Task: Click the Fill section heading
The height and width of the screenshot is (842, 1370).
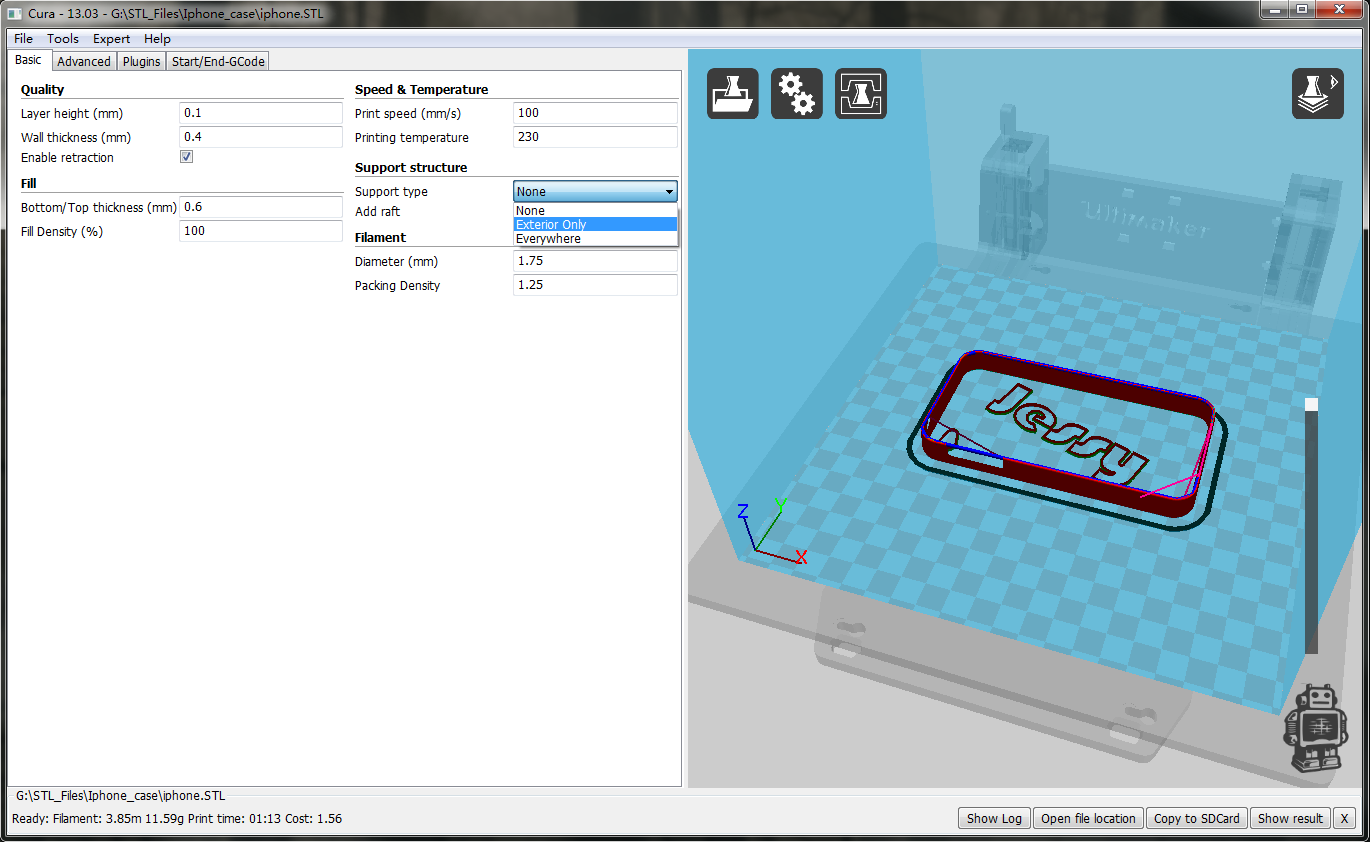Action: (x=28, y=183)
